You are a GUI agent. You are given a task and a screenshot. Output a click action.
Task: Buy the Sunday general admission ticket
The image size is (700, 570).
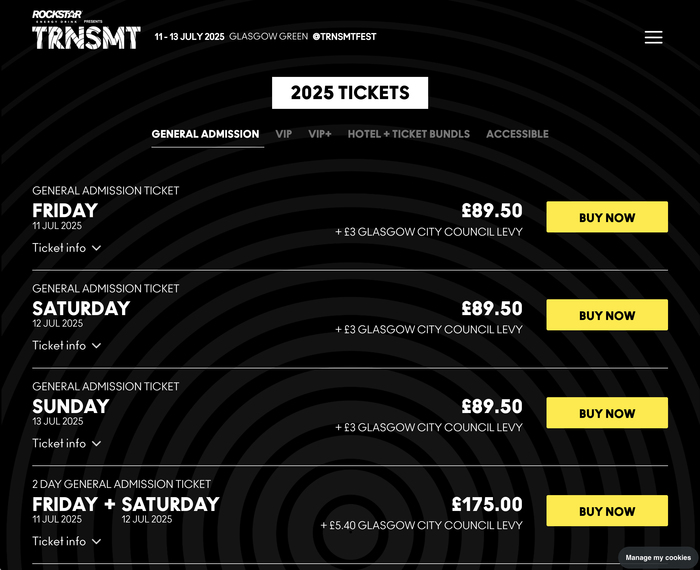606,413
